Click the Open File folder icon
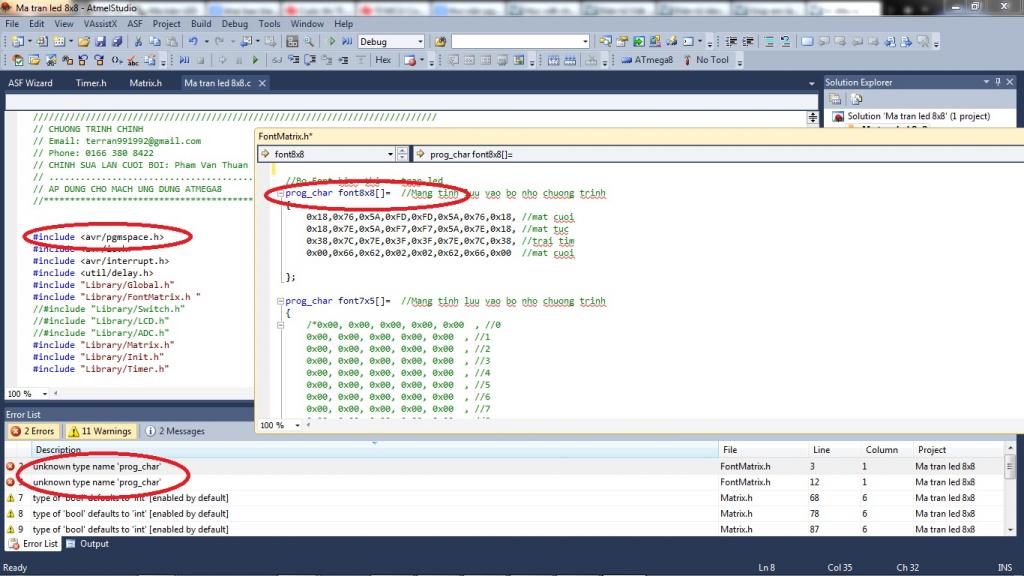 (x=85, y=42)
